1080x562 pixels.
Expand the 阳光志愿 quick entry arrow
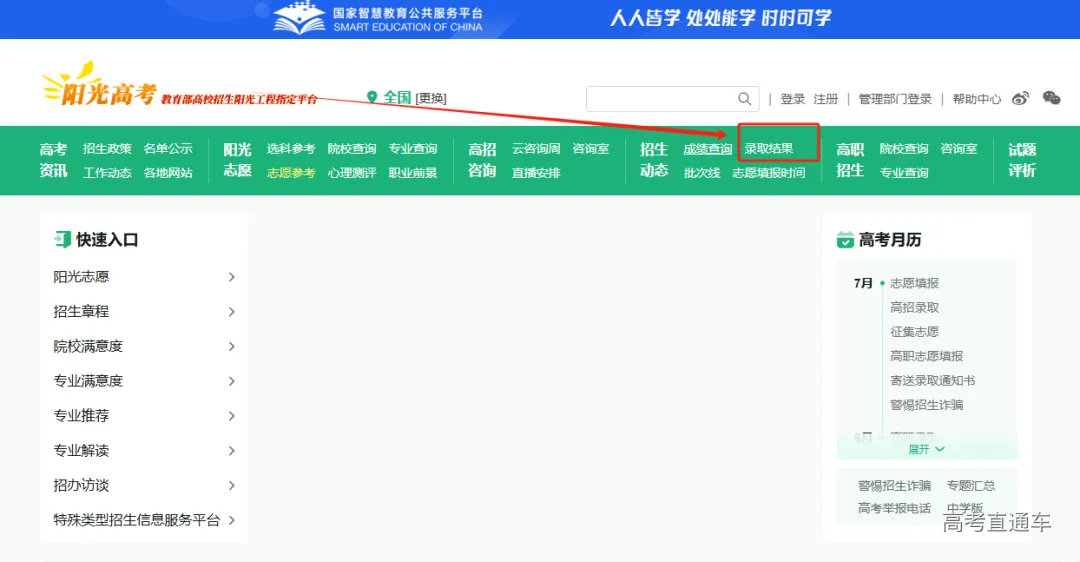click(231, 277)
